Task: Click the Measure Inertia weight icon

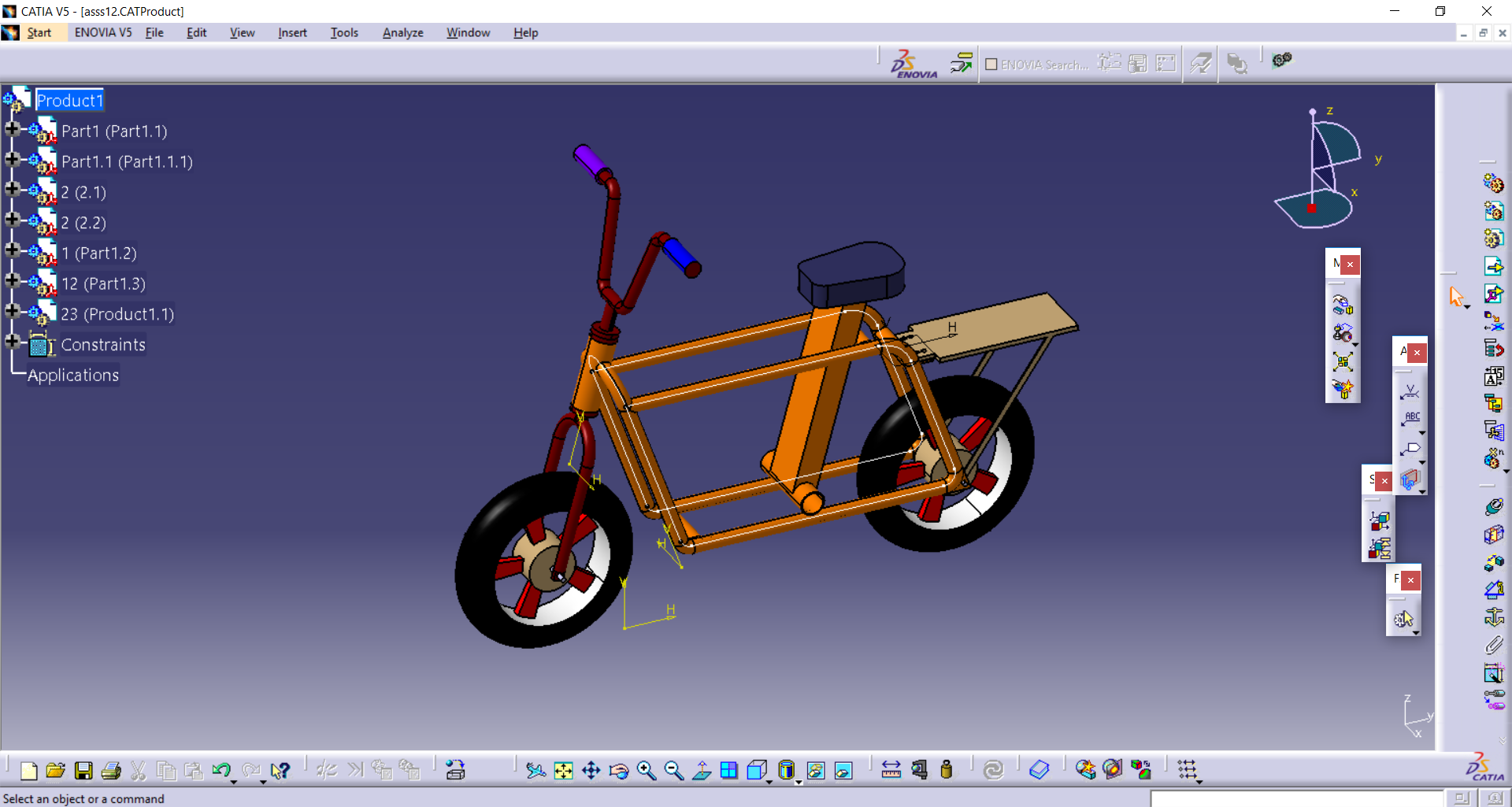Action: coord(946,770)
